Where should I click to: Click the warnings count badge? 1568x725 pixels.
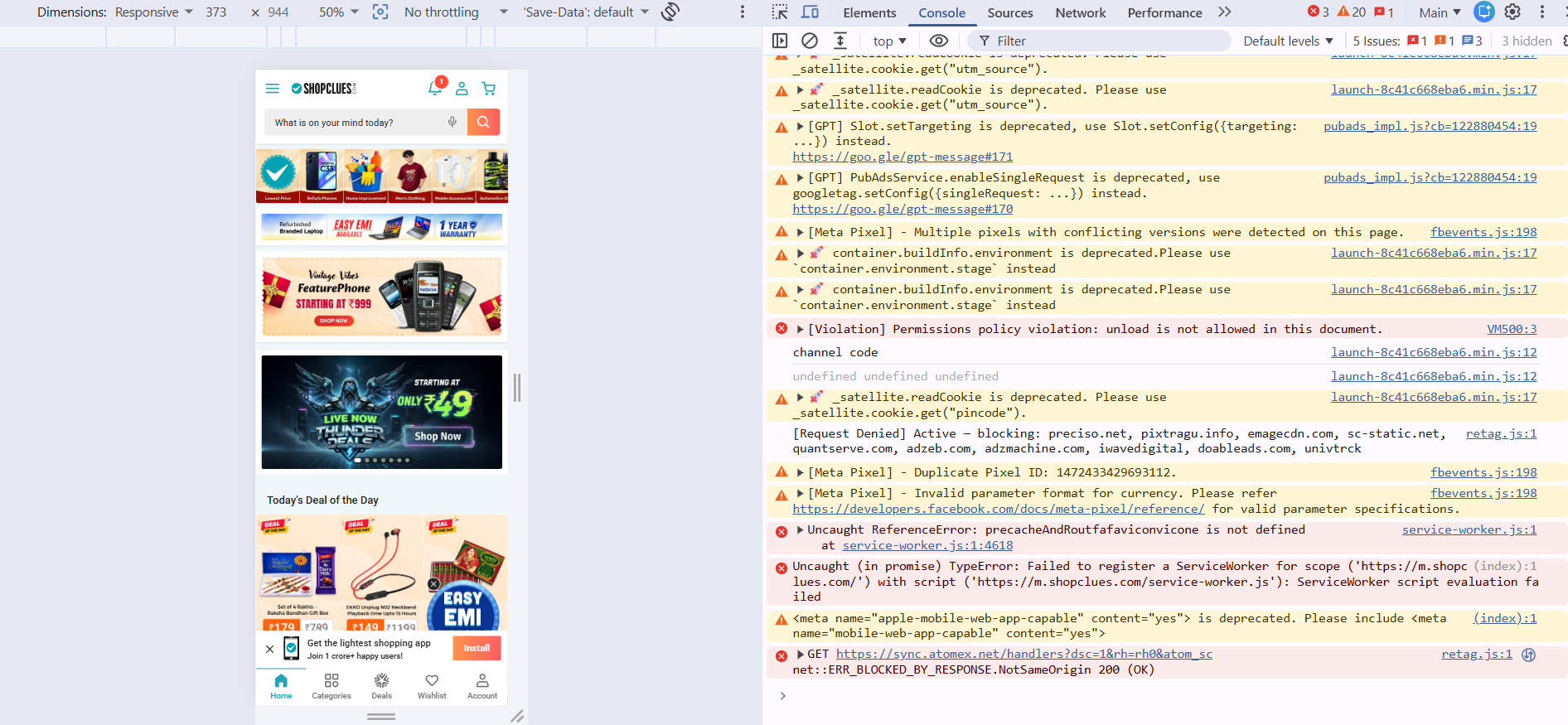click(x=1352, y=12)
